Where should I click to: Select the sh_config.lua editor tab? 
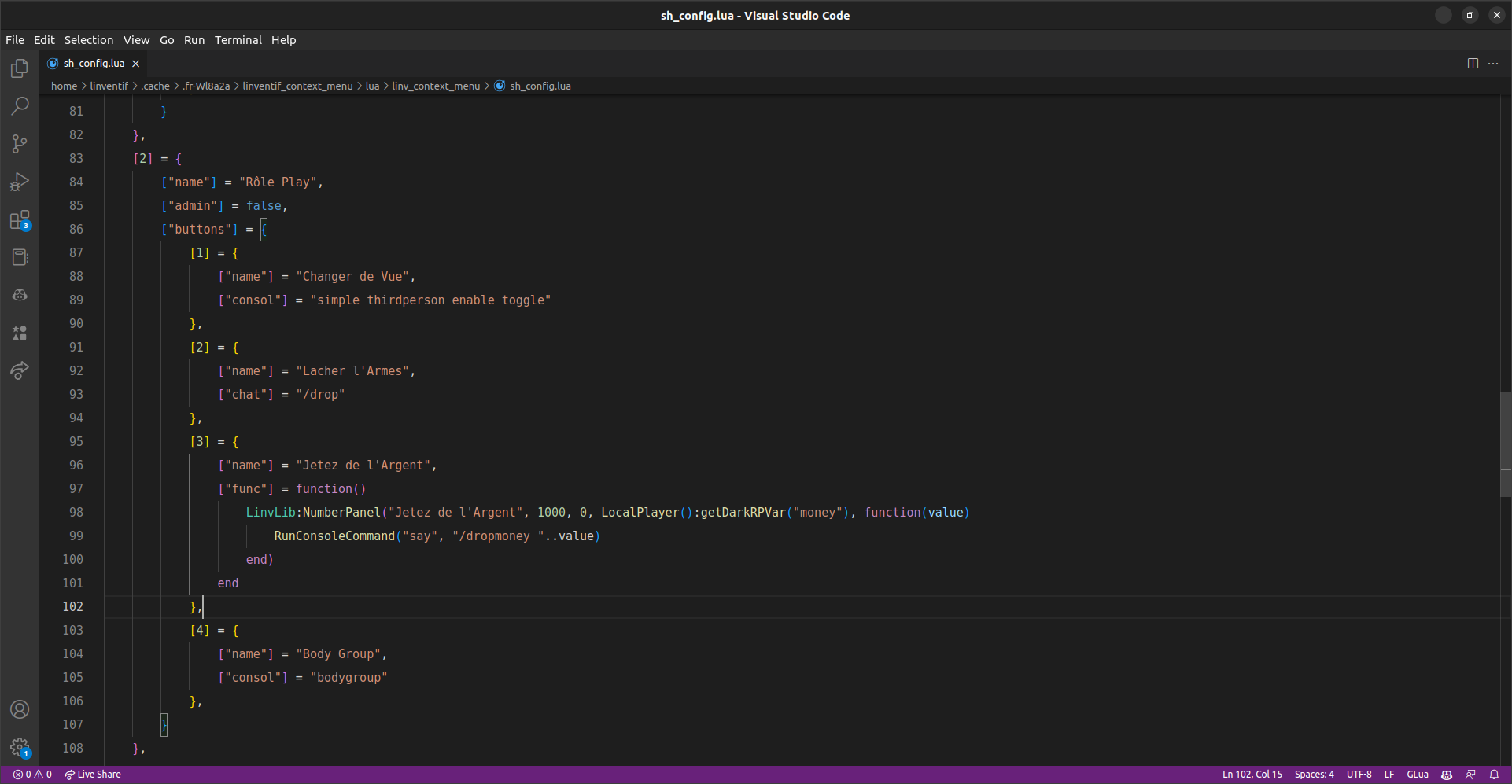coord(94,64)
